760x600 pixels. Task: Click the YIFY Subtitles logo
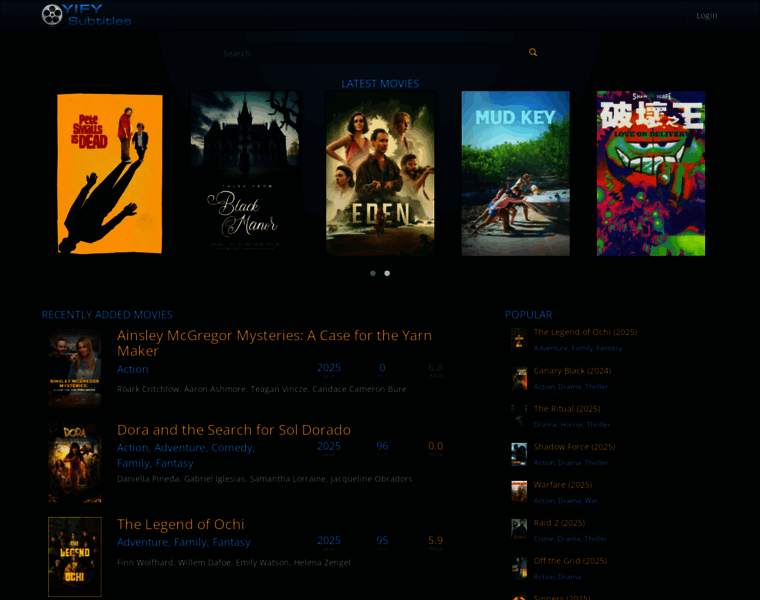pos(86,15)
